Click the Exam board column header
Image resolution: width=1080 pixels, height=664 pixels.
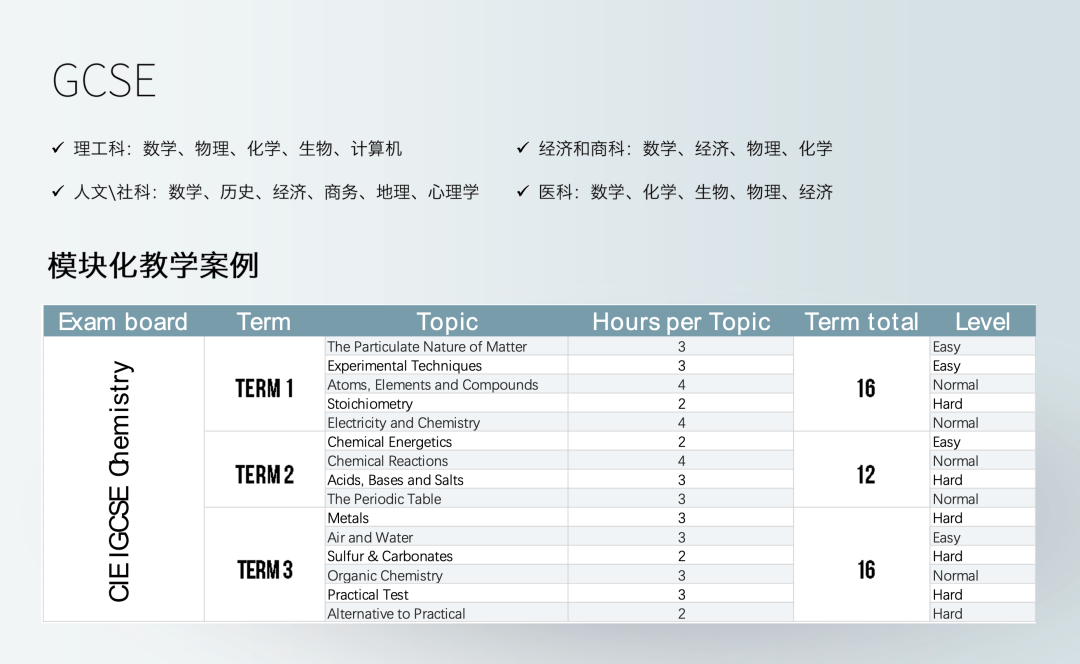pos(123,322)
